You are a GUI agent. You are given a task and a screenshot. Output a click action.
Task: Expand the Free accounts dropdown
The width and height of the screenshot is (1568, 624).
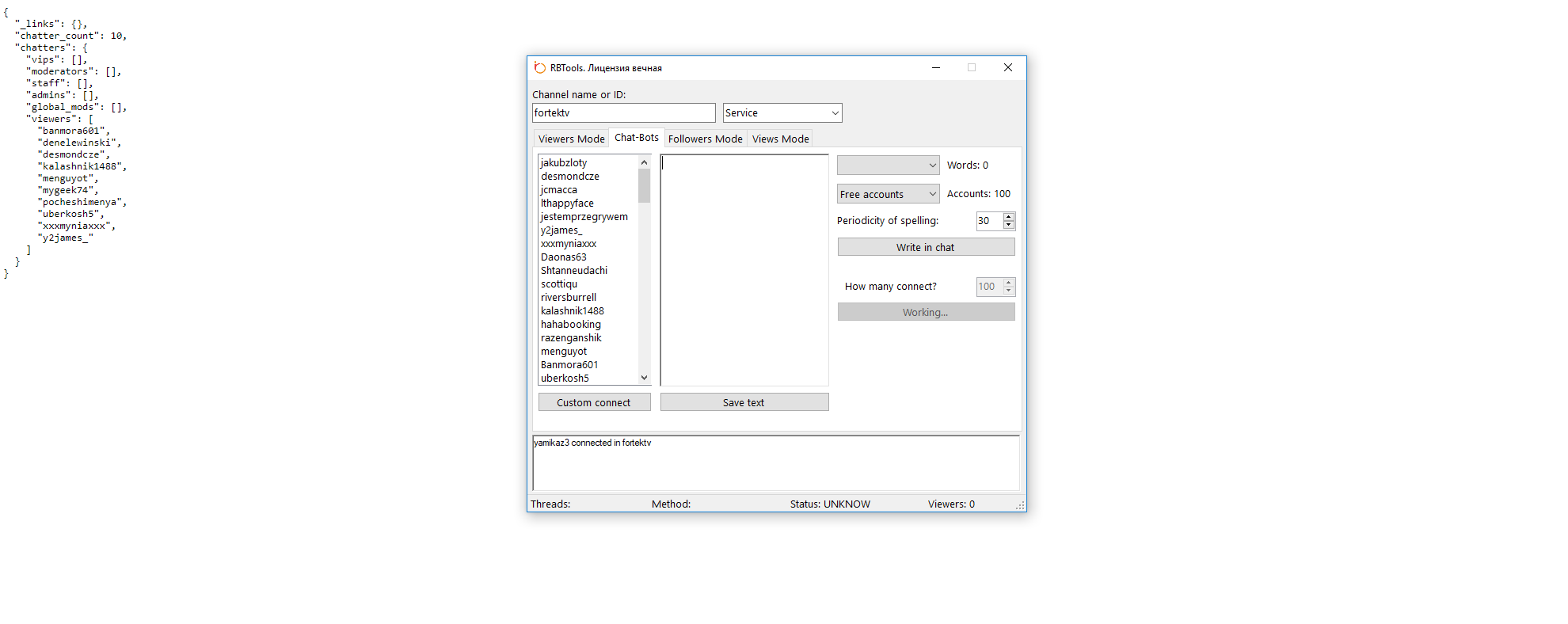coord(888,194)
